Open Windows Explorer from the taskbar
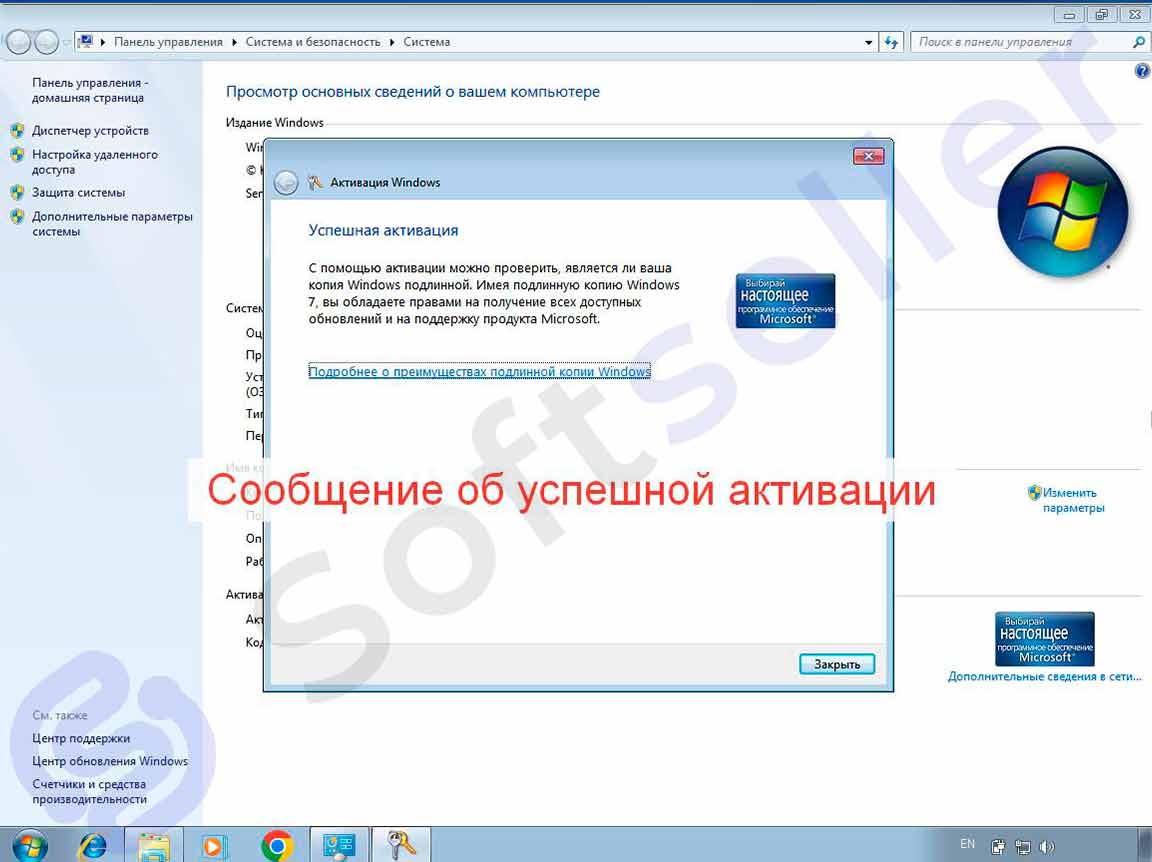The height and width of the screenshot is (862, 1152). click(154, 846)
